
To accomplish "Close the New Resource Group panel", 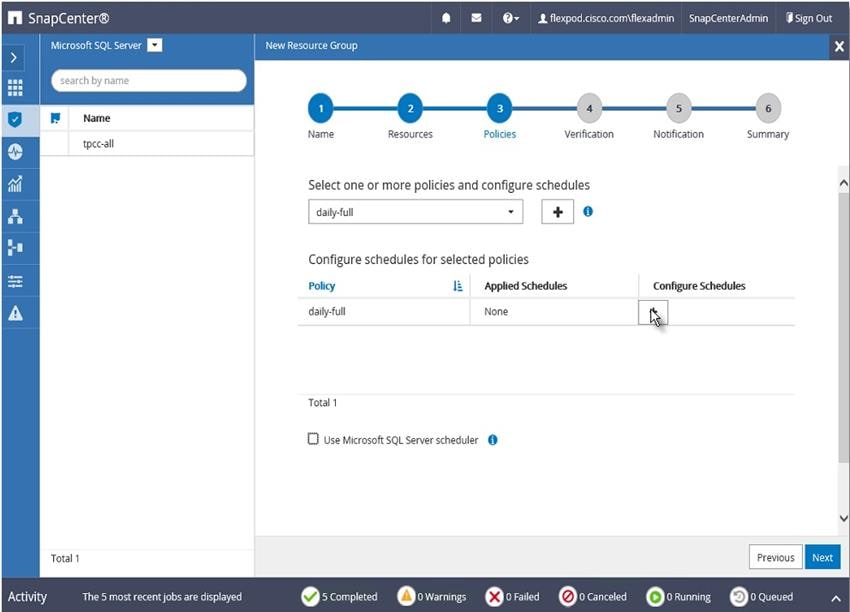I will tap(839, 47).
